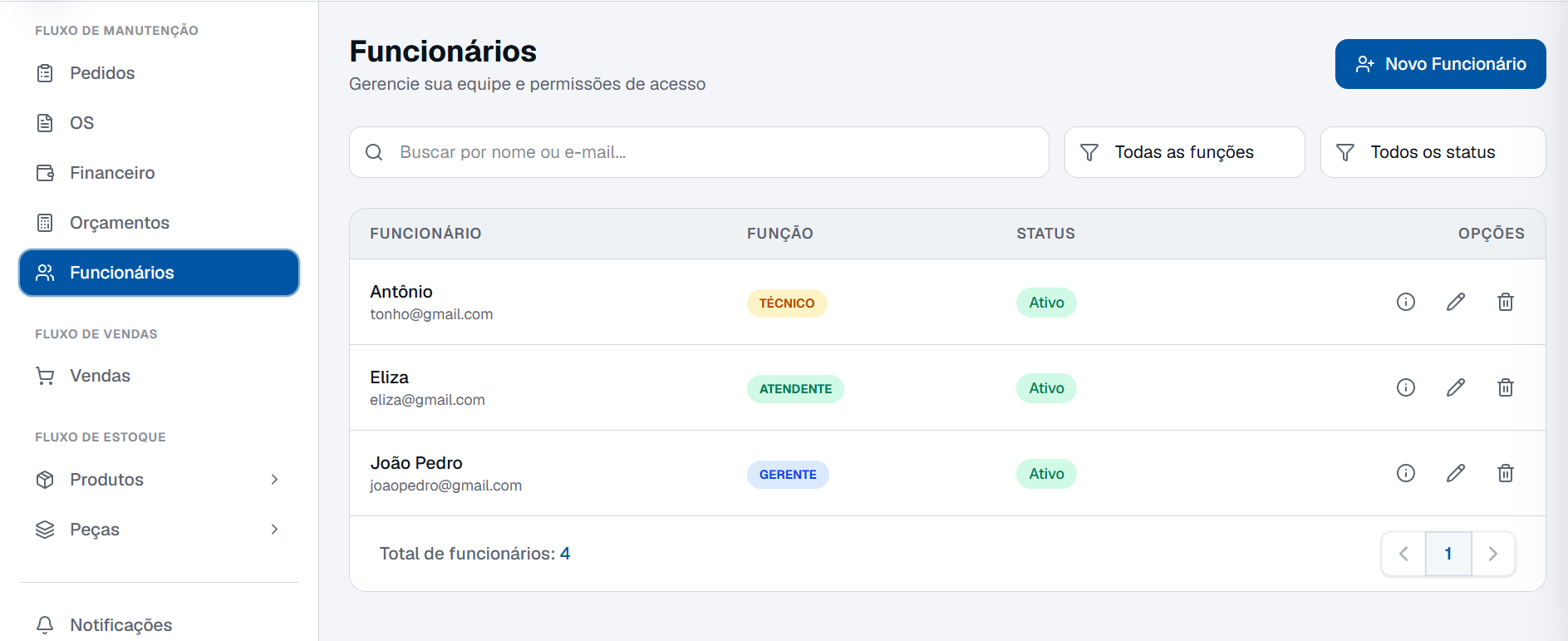
Task: Delete Eliza with the trash icon
Action: pyautogui.click(x=1505, y=387)
